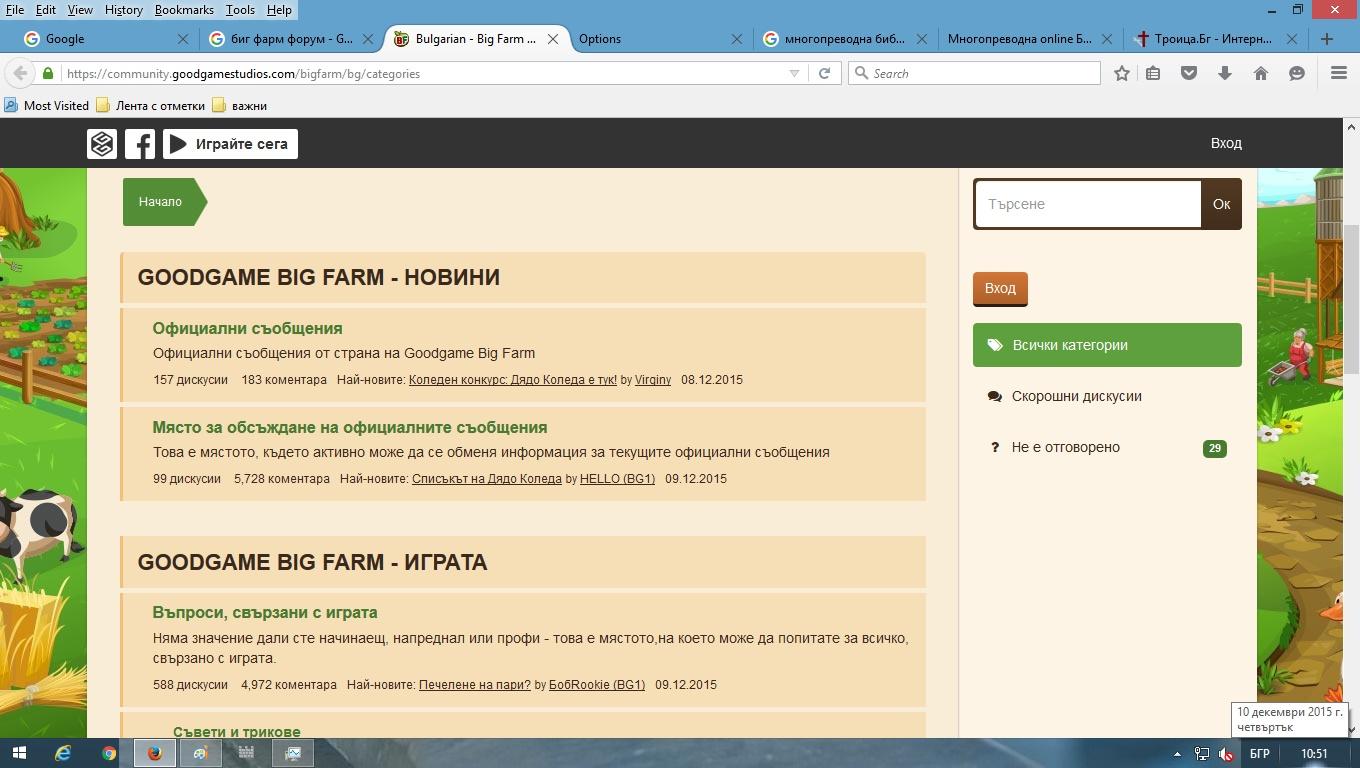Focus the Търсене search field
The image size is (1360, 768).
point(1088,204)
